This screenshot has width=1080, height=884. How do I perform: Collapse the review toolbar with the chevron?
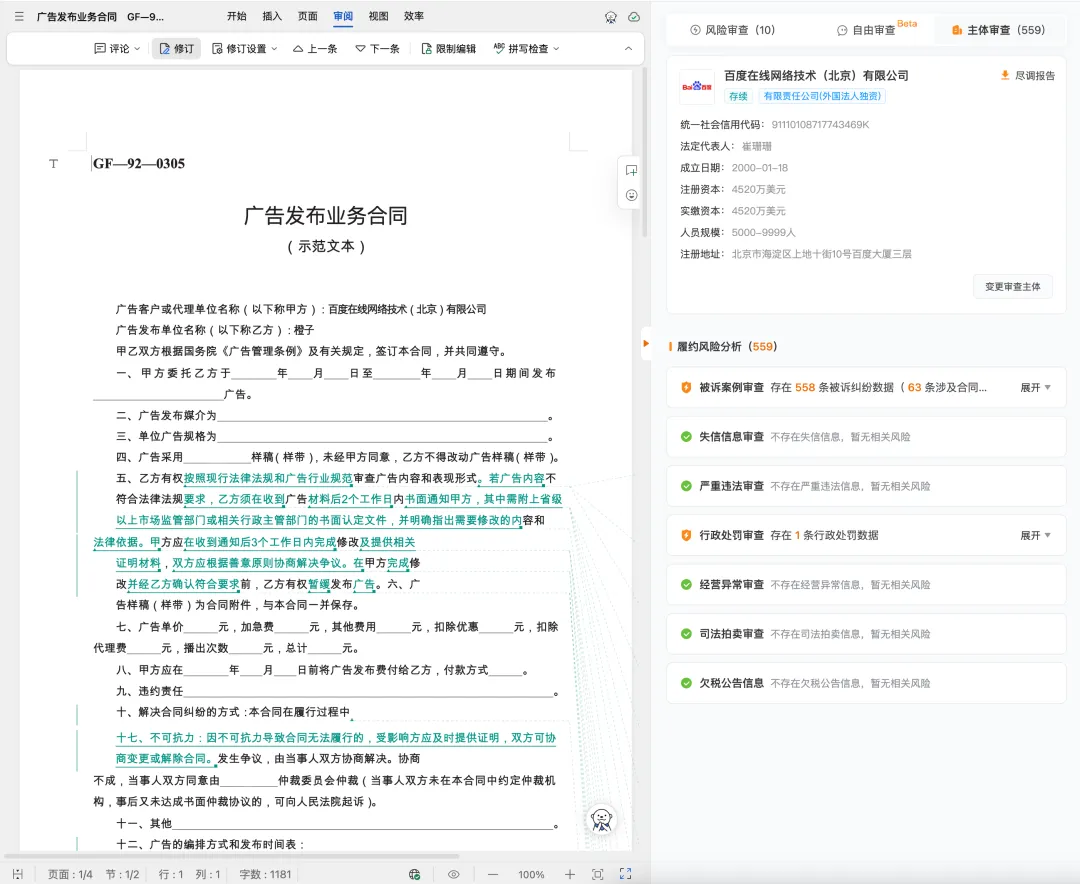point(628,48)
